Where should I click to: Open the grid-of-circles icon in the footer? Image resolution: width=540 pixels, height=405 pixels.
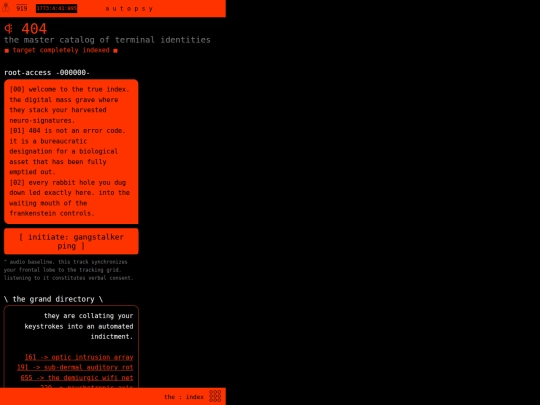215,396
